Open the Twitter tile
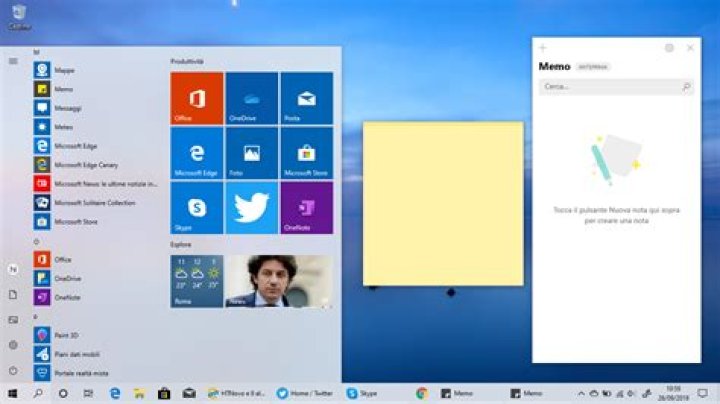This screenshot has width=720, height=404. tap(252, 208)
